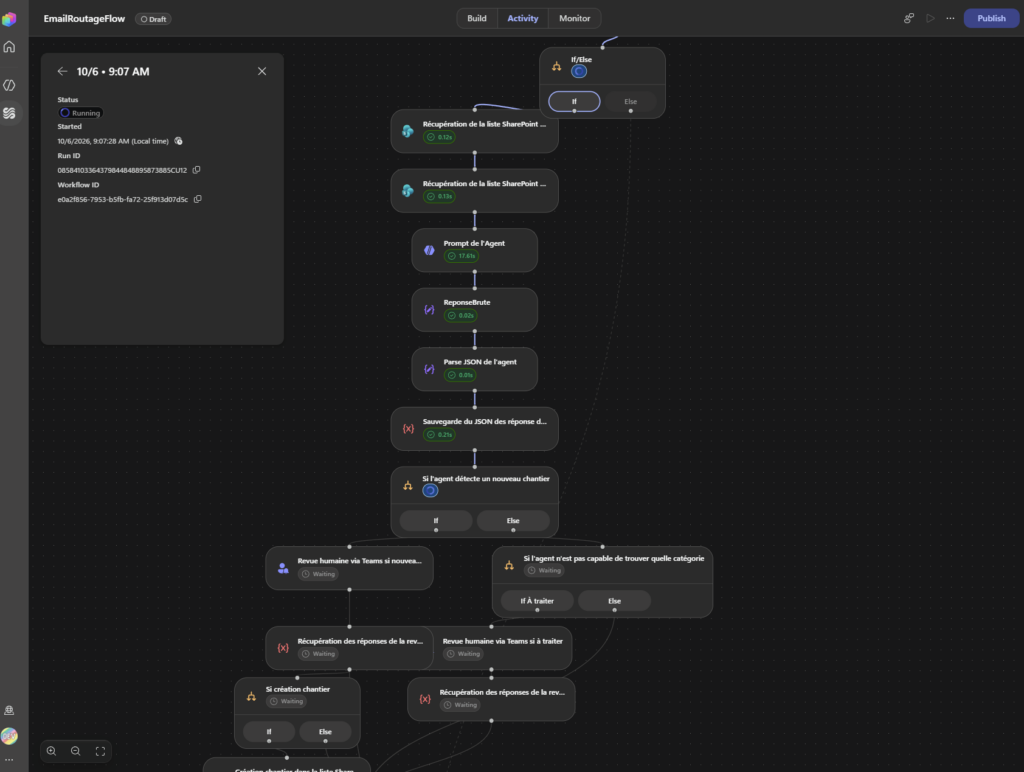
Task: Select If under Si l'agent détecte un nouveau chantier
Action: coord(436,521)
